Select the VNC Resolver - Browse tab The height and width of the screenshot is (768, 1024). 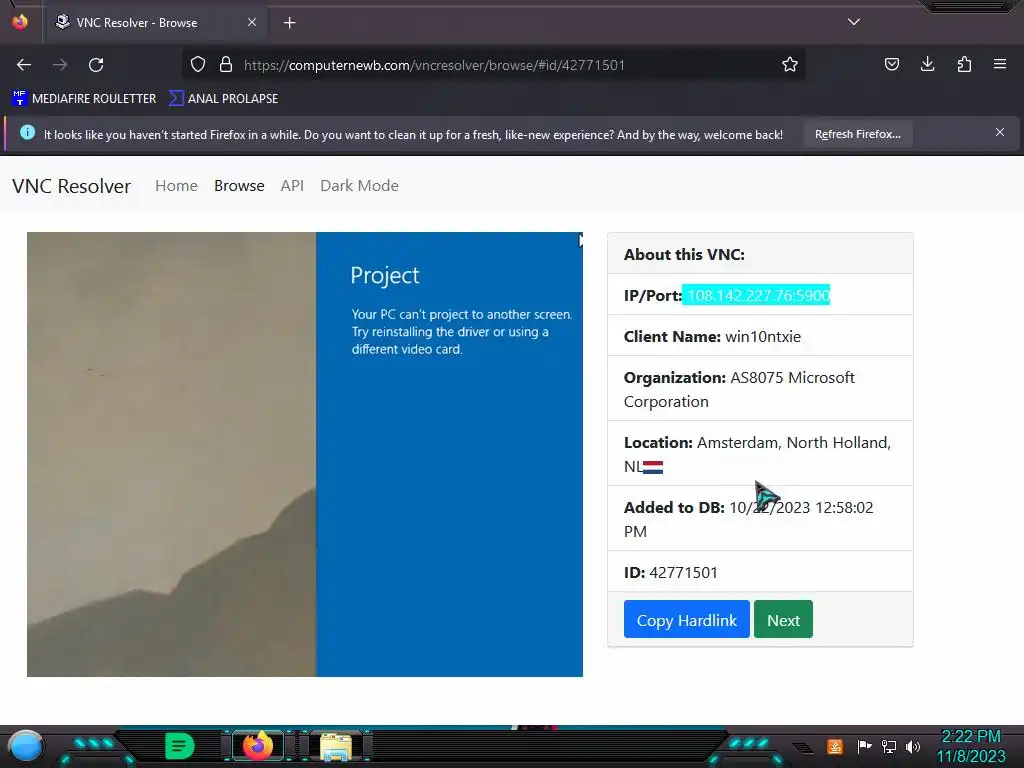click(155, 23)
